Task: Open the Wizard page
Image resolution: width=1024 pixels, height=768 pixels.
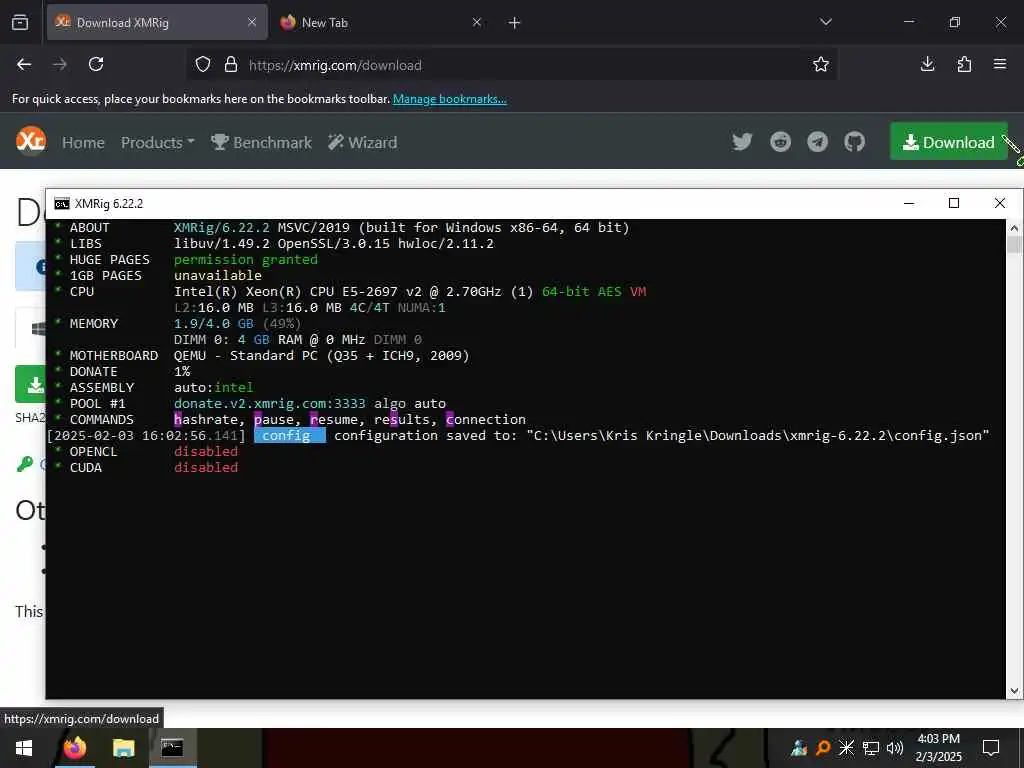Action: [362, 142]
